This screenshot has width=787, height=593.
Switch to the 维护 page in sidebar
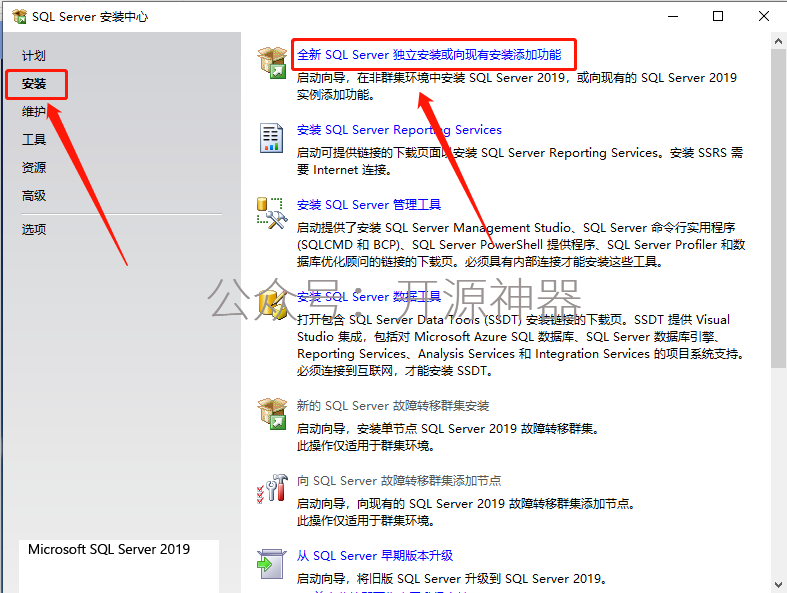coord(34,111)
